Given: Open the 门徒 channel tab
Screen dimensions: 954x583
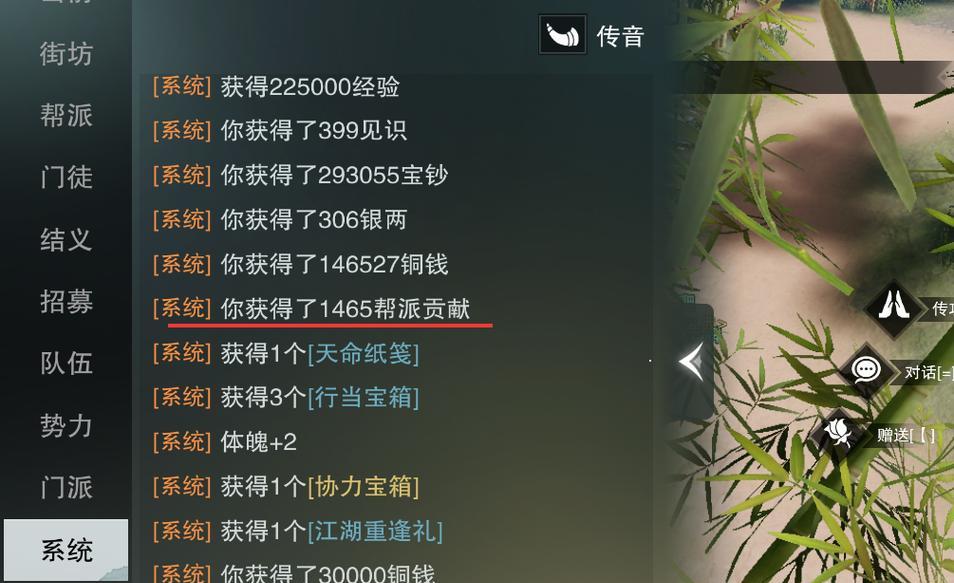Looking at the screenshot, I should (x=66, y=177).
